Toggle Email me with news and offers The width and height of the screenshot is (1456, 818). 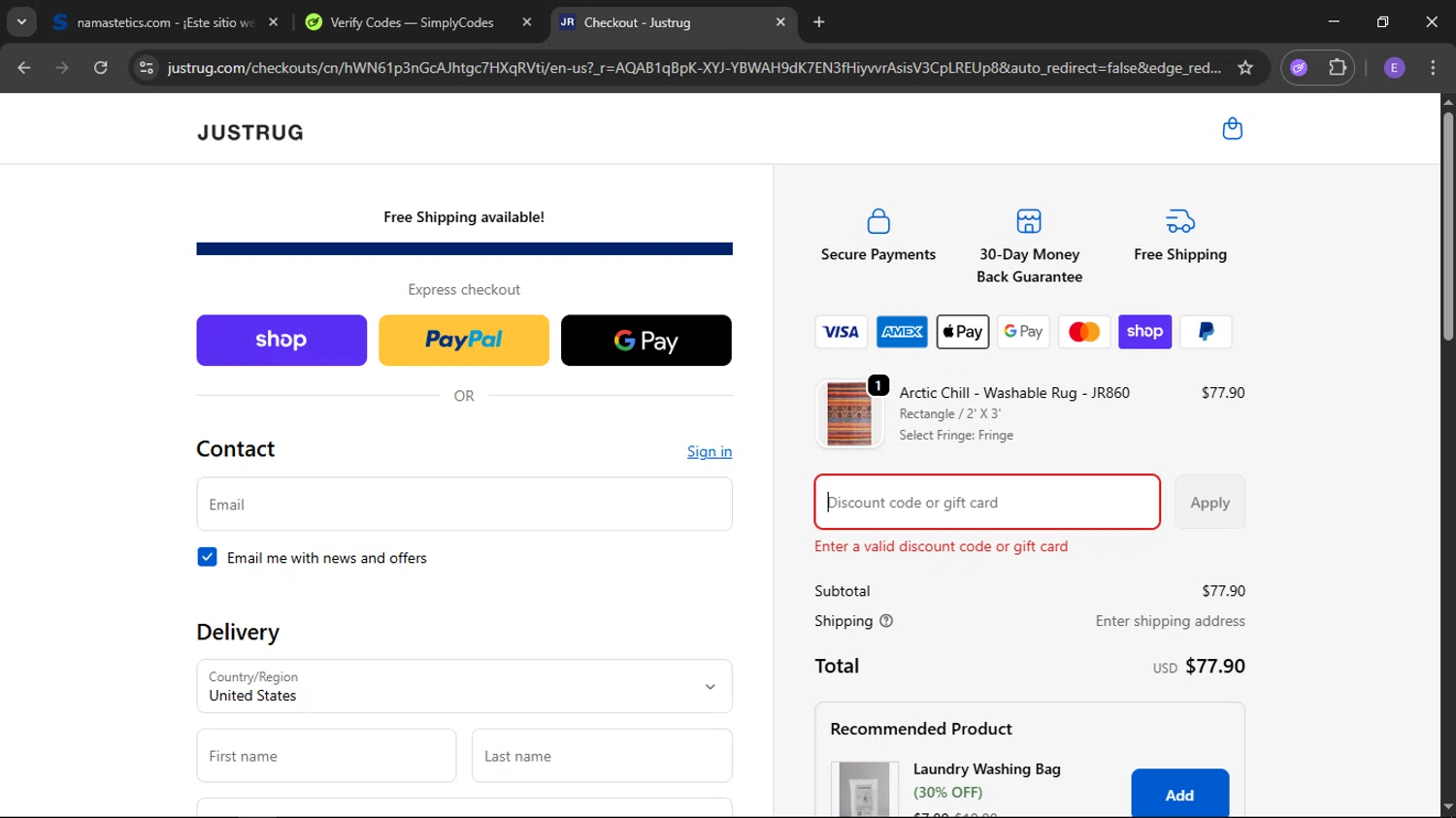pyautogui.click(x=207, y=557)
